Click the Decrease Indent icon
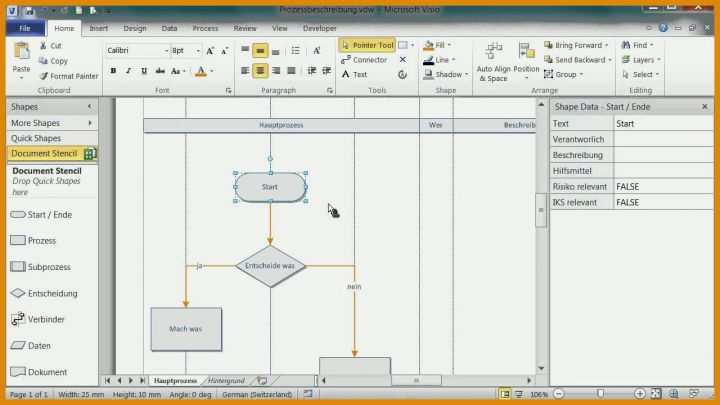The height and width of the screenshot is (405, 720). (312, 71)
